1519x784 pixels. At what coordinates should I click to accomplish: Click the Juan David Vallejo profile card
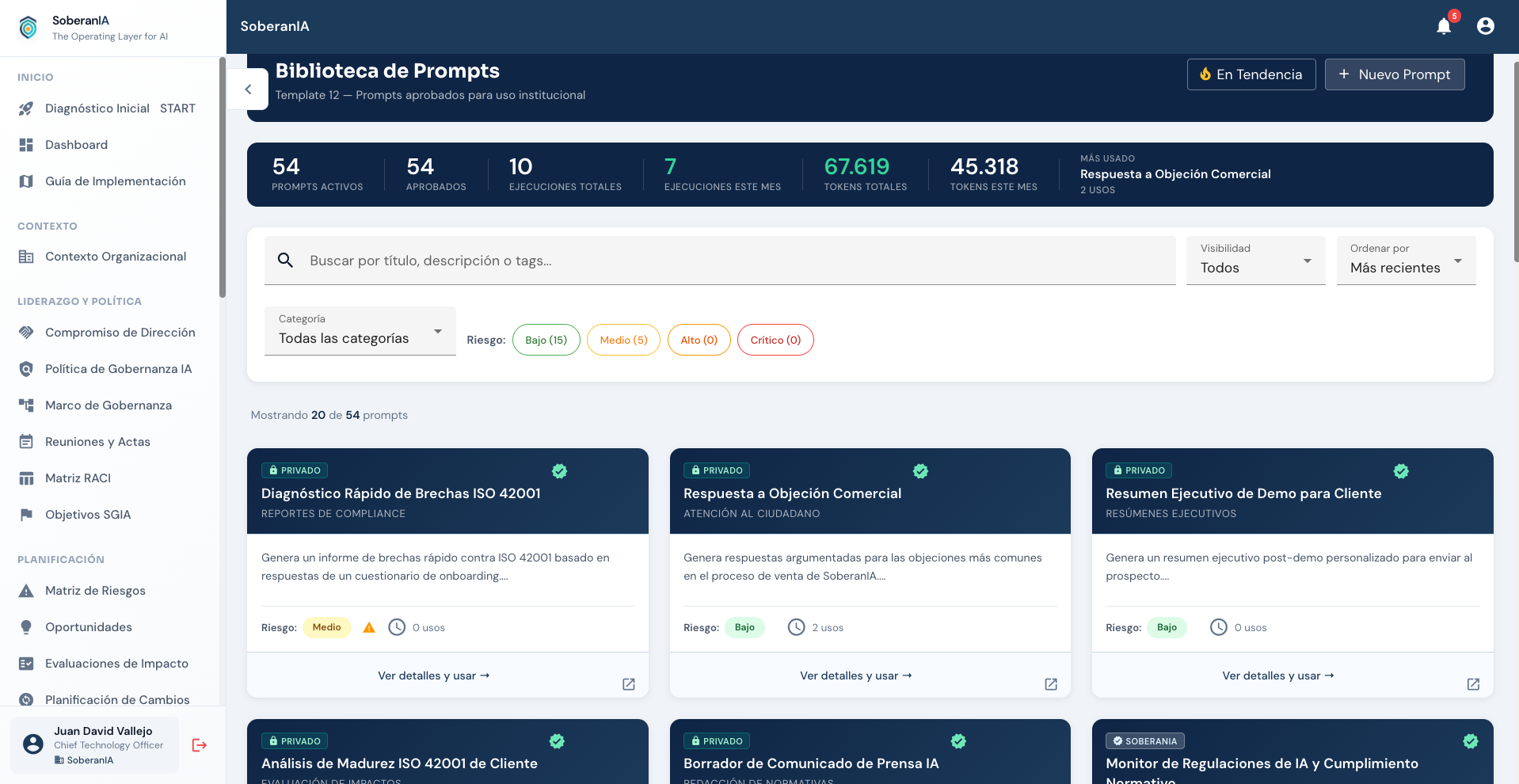(x=94, y=745)
